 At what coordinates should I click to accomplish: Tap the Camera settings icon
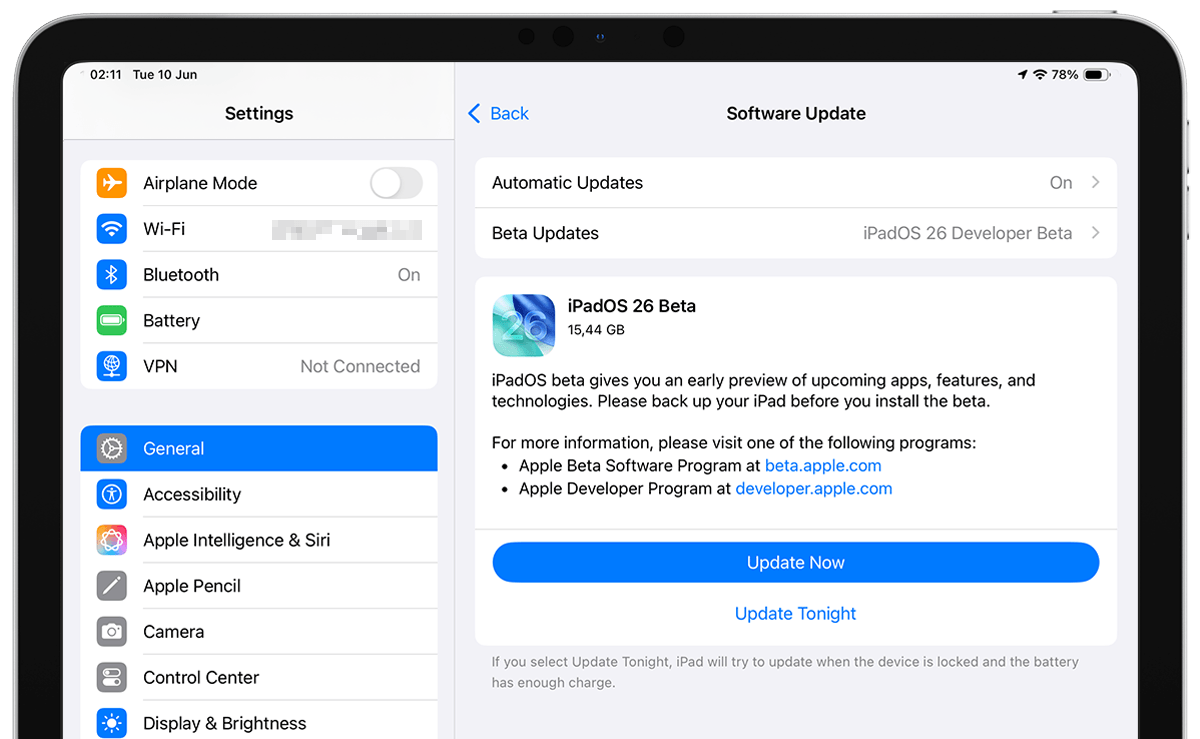coord(112,632)
